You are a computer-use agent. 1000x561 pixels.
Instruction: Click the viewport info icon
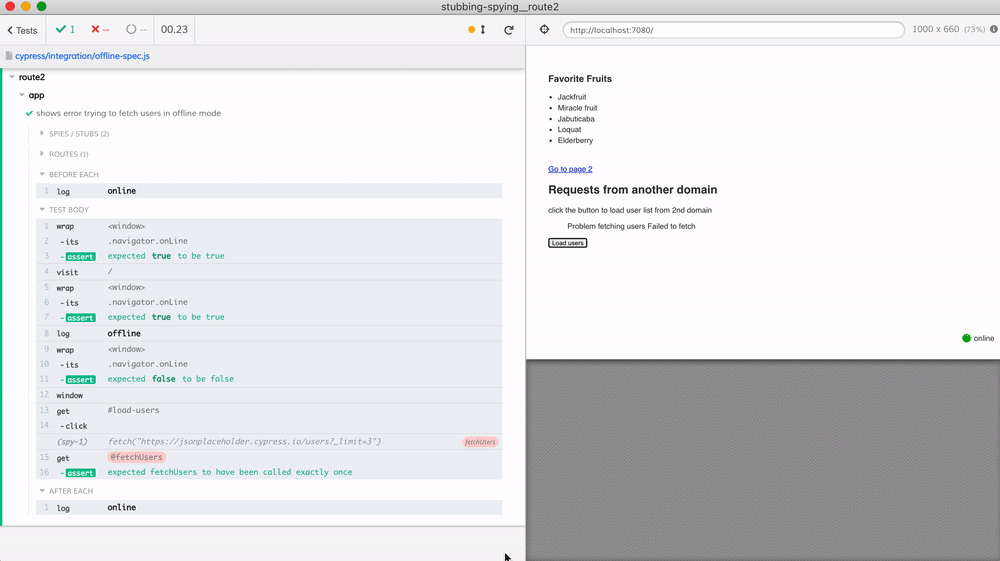(994, 29)
